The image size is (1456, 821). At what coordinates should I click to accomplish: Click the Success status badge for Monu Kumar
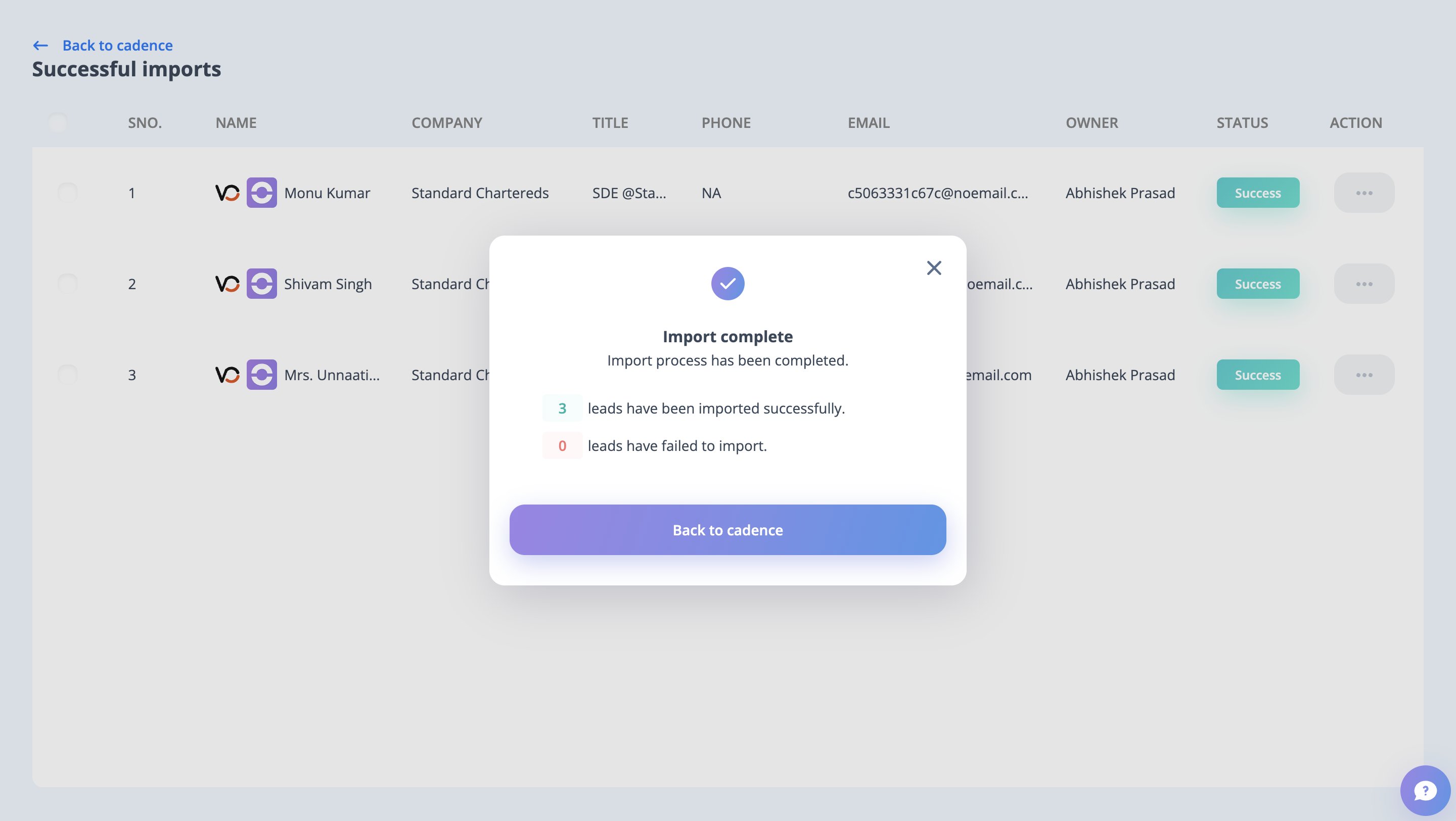click(1258, 193)
